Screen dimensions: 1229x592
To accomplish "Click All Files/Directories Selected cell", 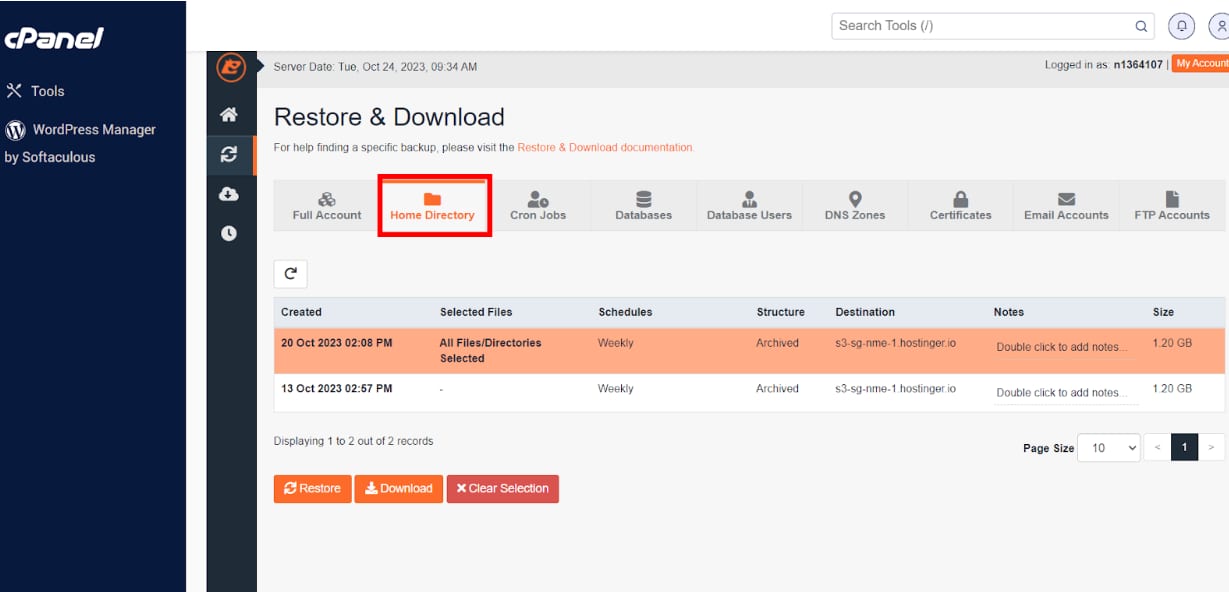I will [x=490, y=350].
